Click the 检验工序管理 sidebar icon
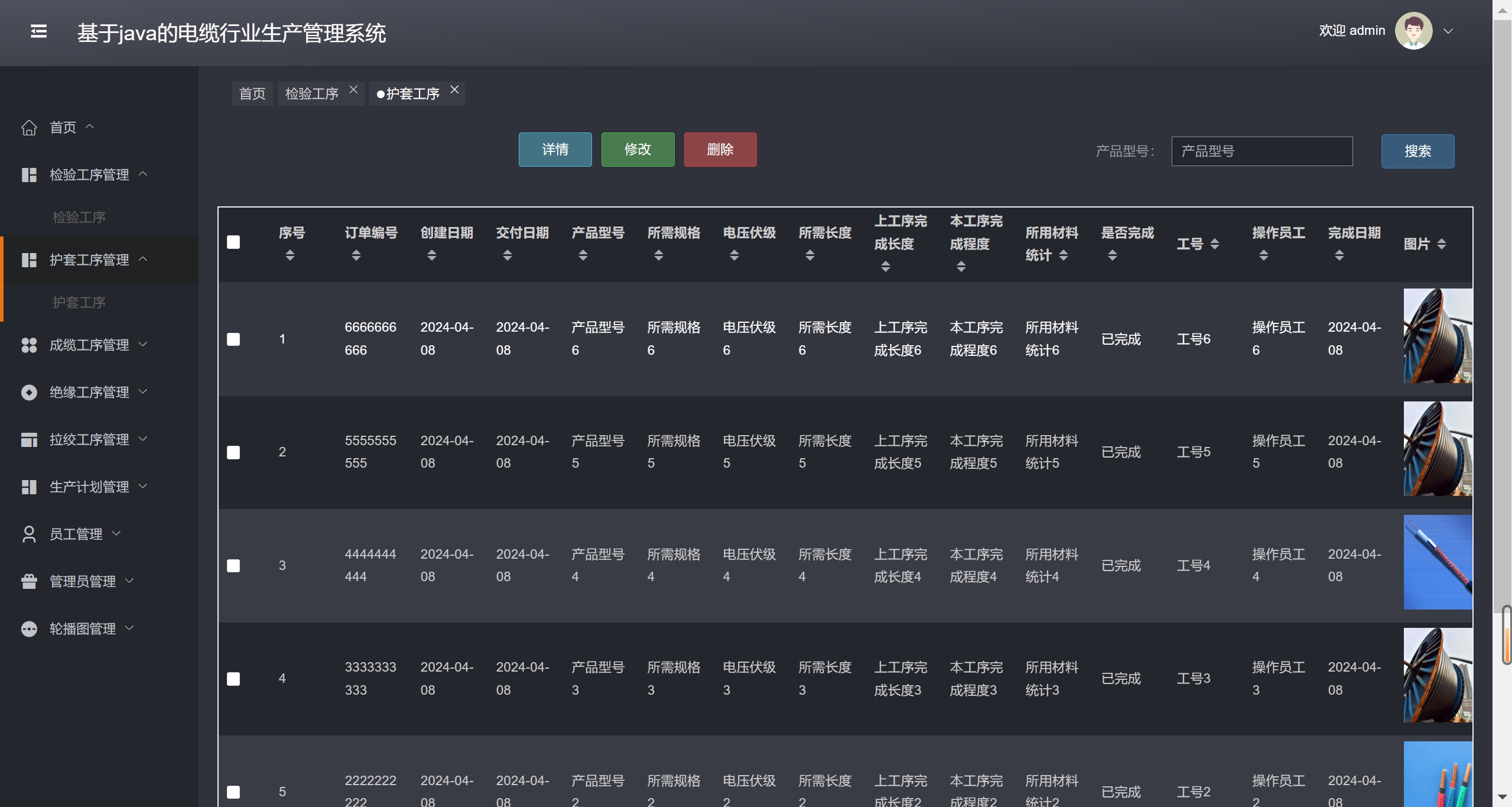The height and width of the screenshot is (807, 1512). [29, 175]
